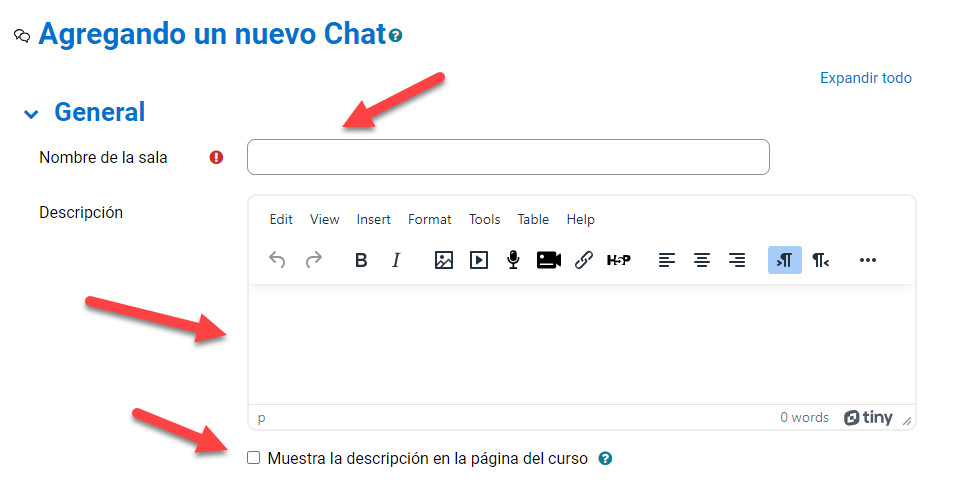This screenshot has height=490, width=959.
Task: Undo the last edit in the description editor
Action: pos(277,260)
